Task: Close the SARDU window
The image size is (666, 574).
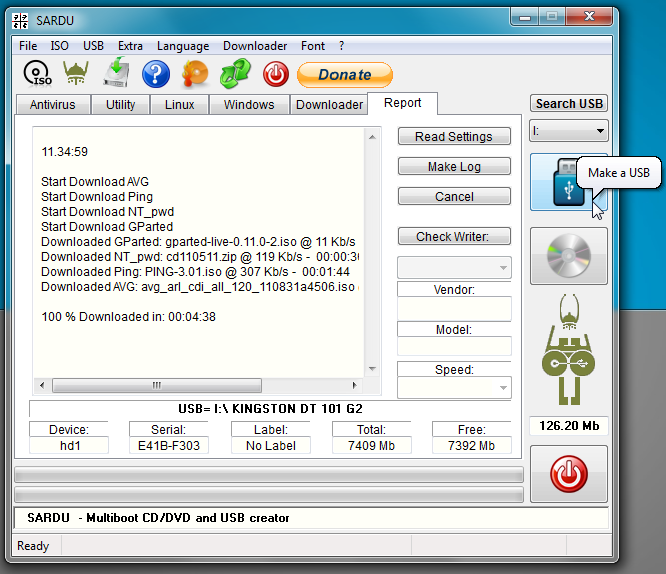Action: (589, 17)
